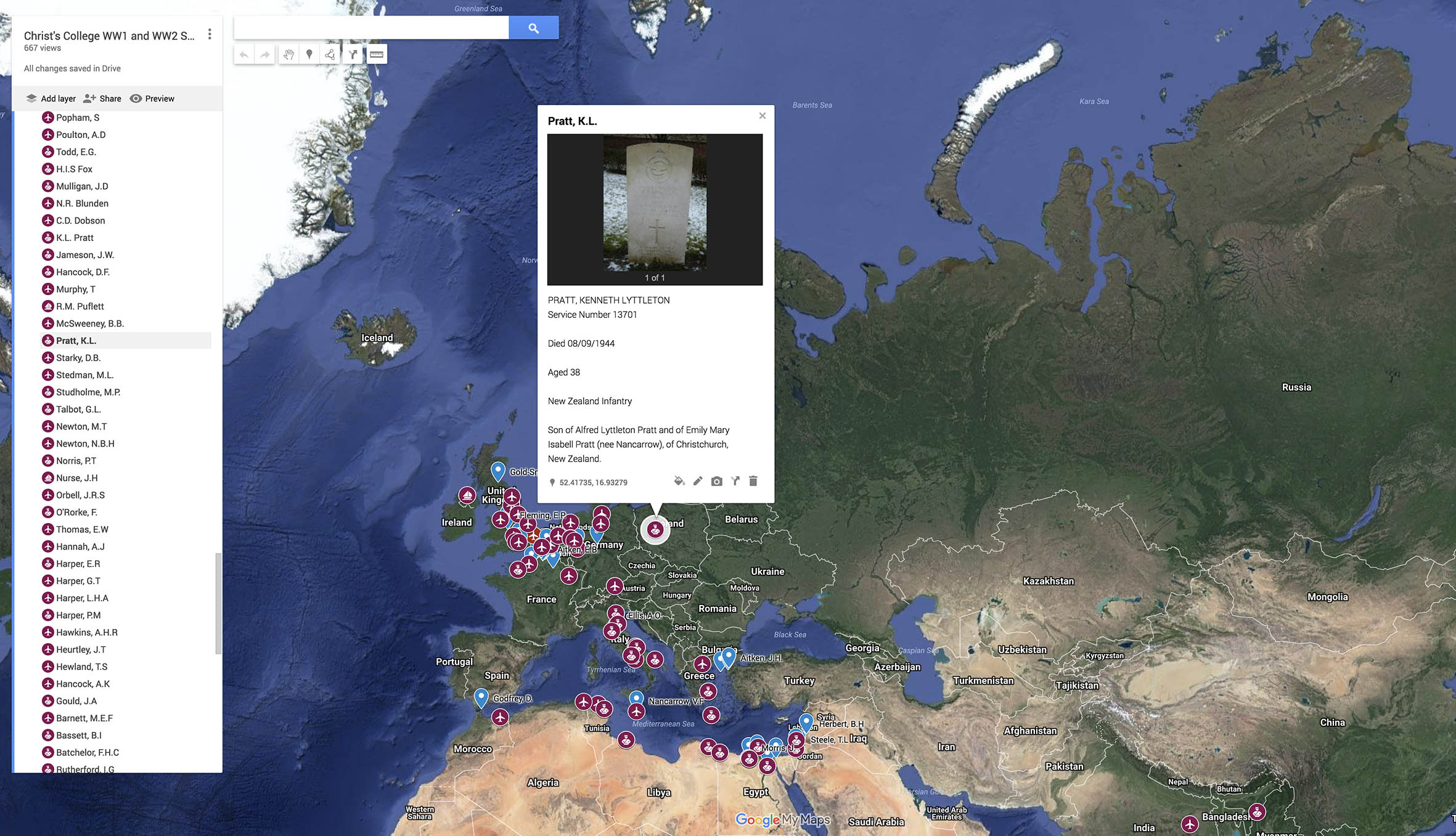The width and height of the screenshot is (1456, 836).
Task: Click the search icon in the toolbar
Action: click(x=533, y=27)
